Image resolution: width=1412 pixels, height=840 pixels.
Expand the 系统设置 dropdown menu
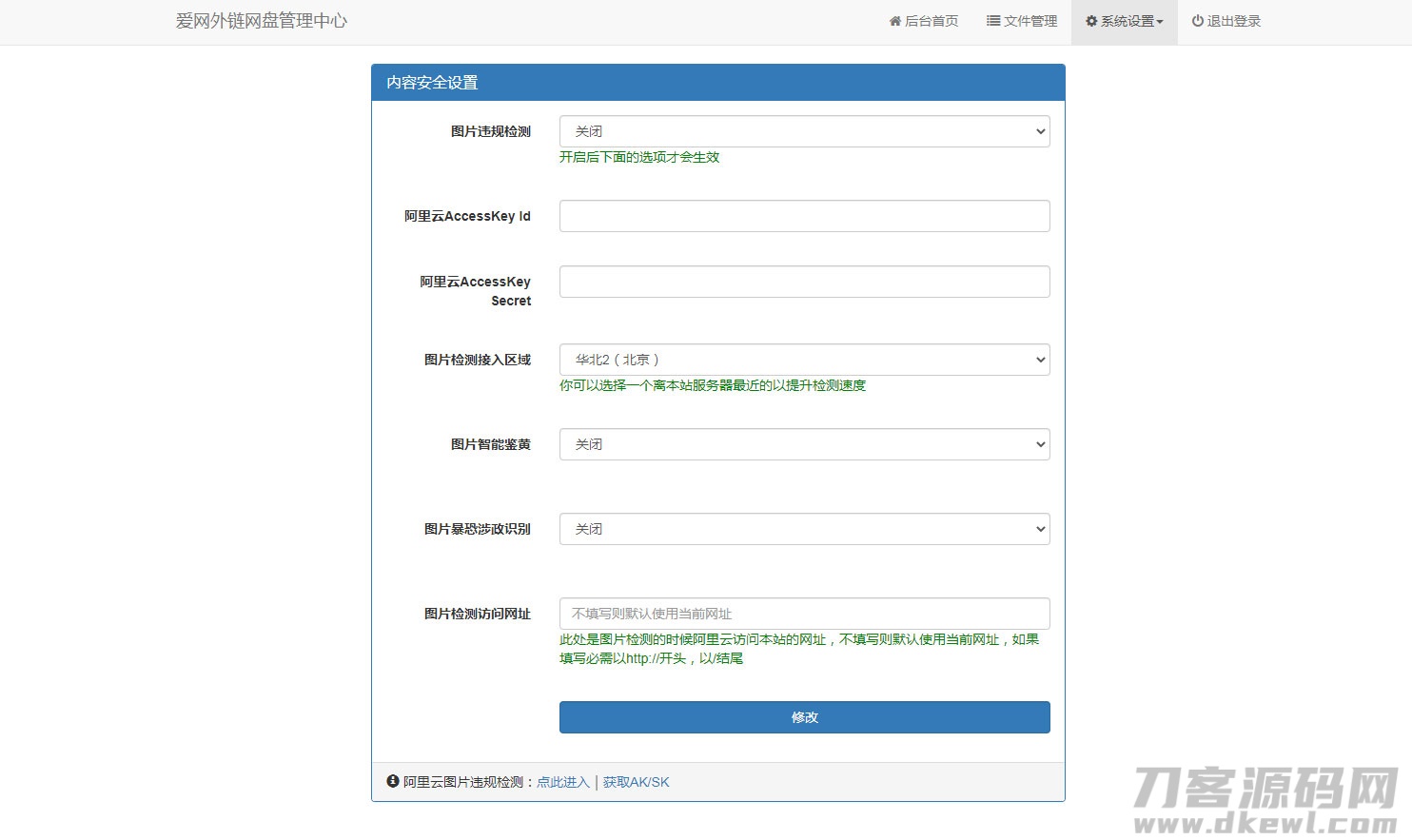pyautogui.click(x=1124, y=21)
